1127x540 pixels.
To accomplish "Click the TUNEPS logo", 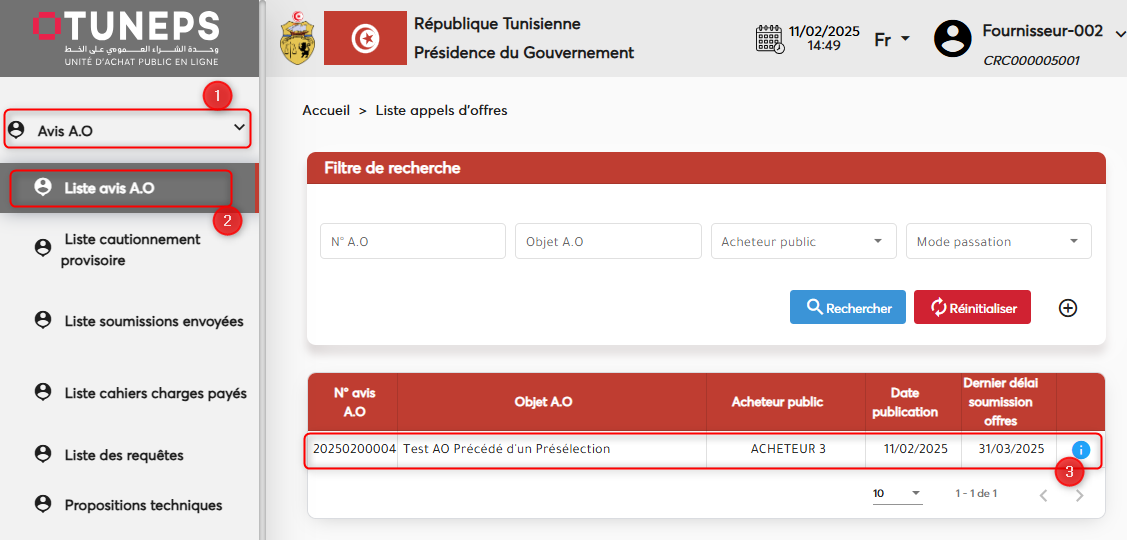I will point(127,38).
